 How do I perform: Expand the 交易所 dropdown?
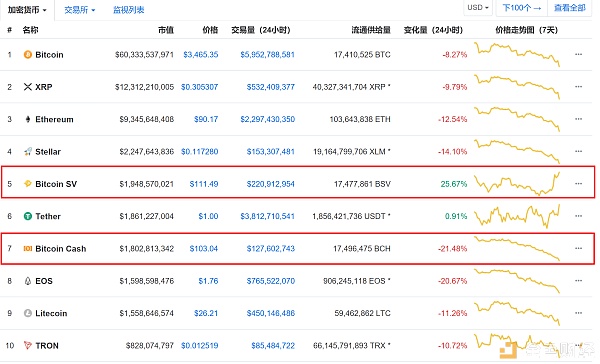(x=80, y=10)
